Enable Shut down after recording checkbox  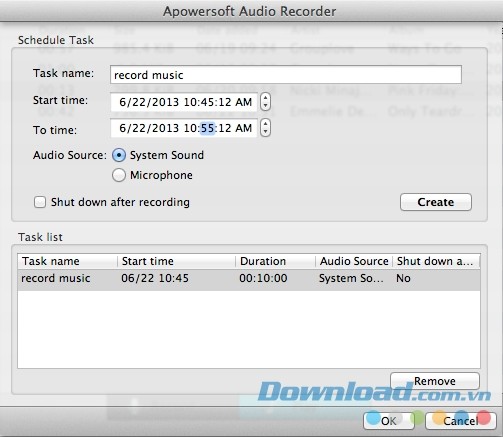pos(40,202)
